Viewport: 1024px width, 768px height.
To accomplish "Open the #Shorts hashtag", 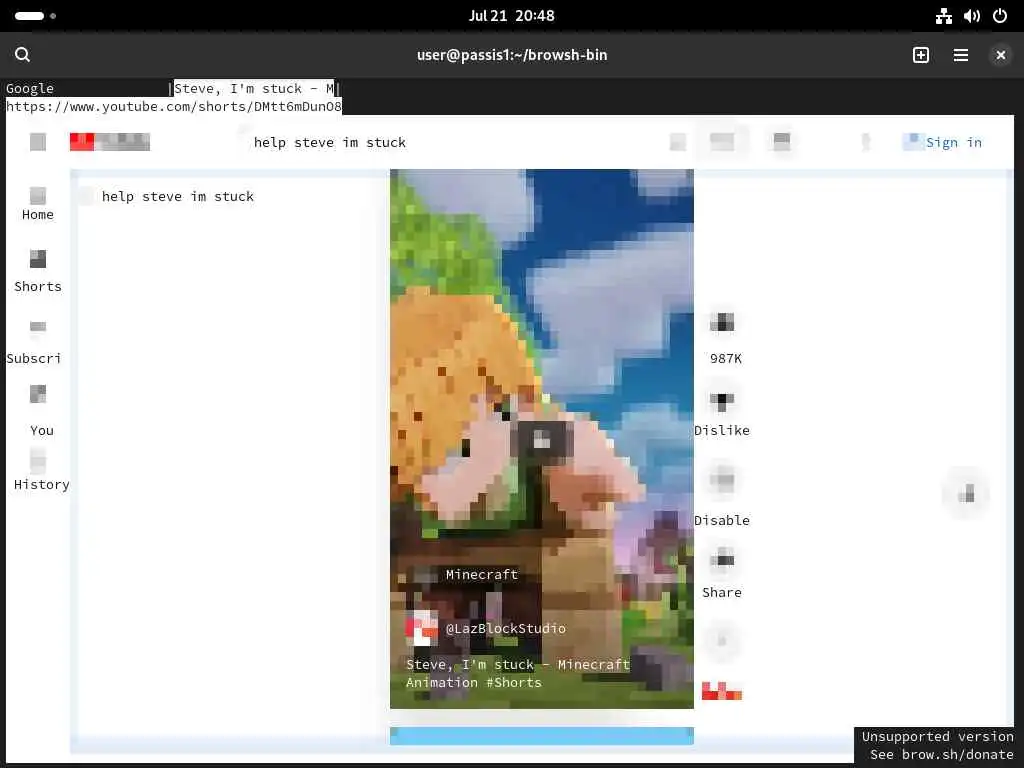I will coord(514,682).
